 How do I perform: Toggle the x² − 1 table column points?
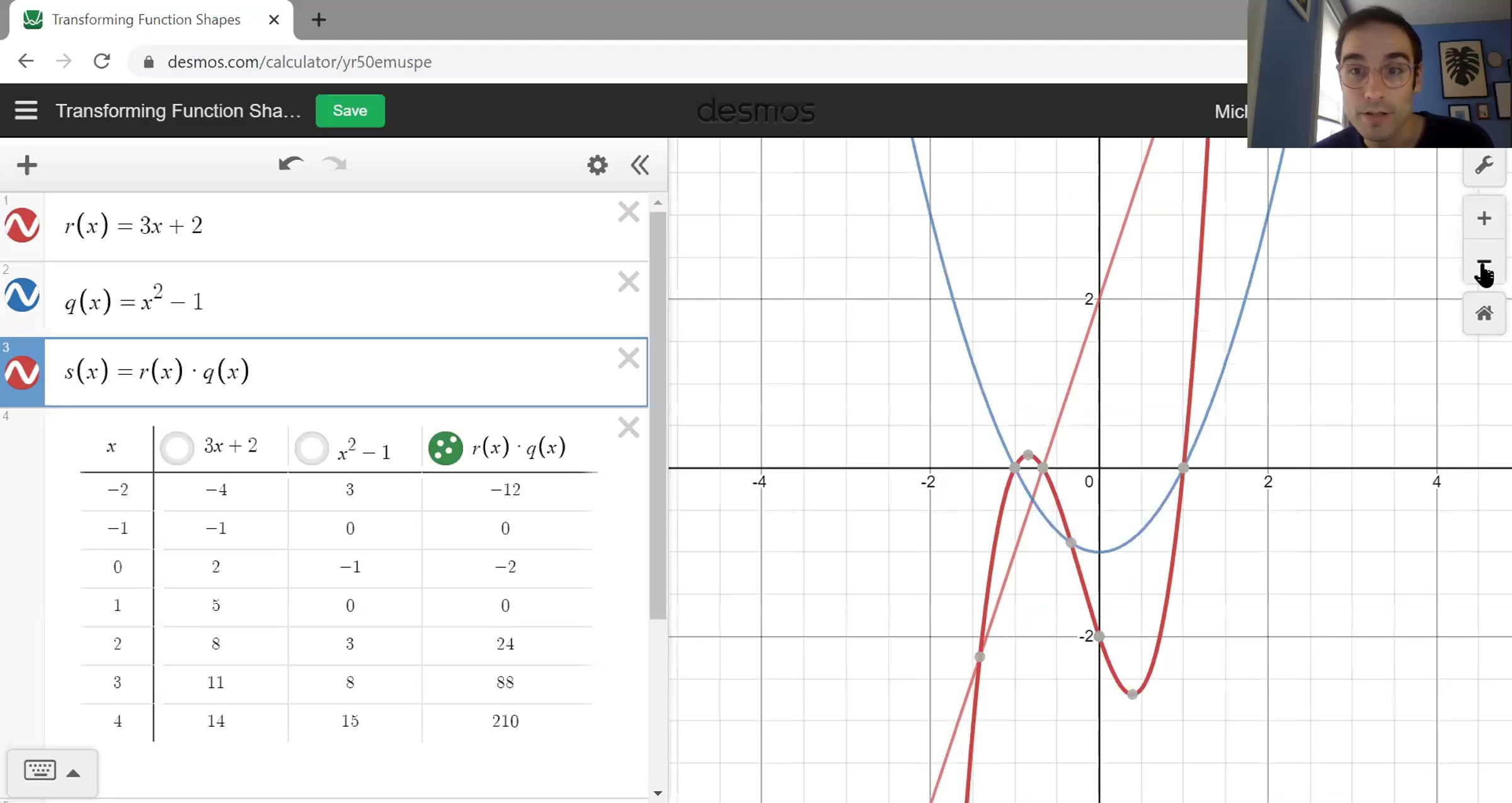tap(311, 448)
